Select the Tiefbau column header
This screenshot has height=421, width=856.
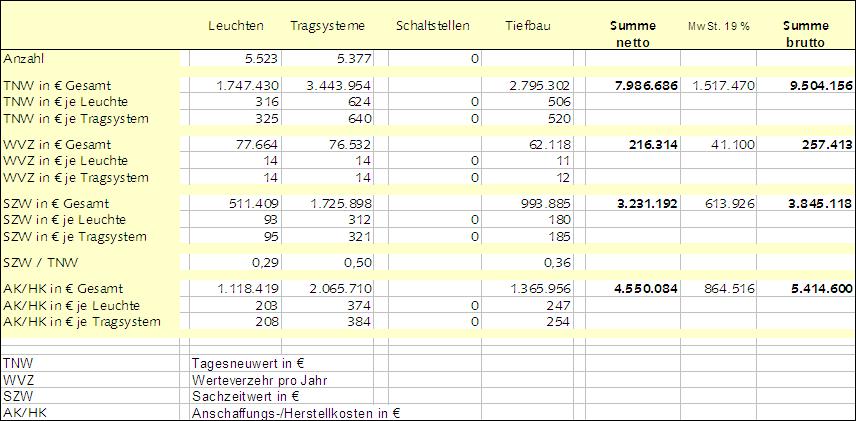click(x=527, y=26)
